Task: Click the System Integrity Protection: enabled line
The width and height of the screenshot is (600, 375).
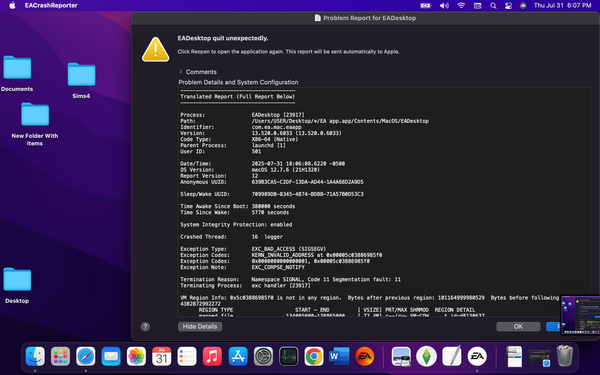Action: (x=236, y=225)
